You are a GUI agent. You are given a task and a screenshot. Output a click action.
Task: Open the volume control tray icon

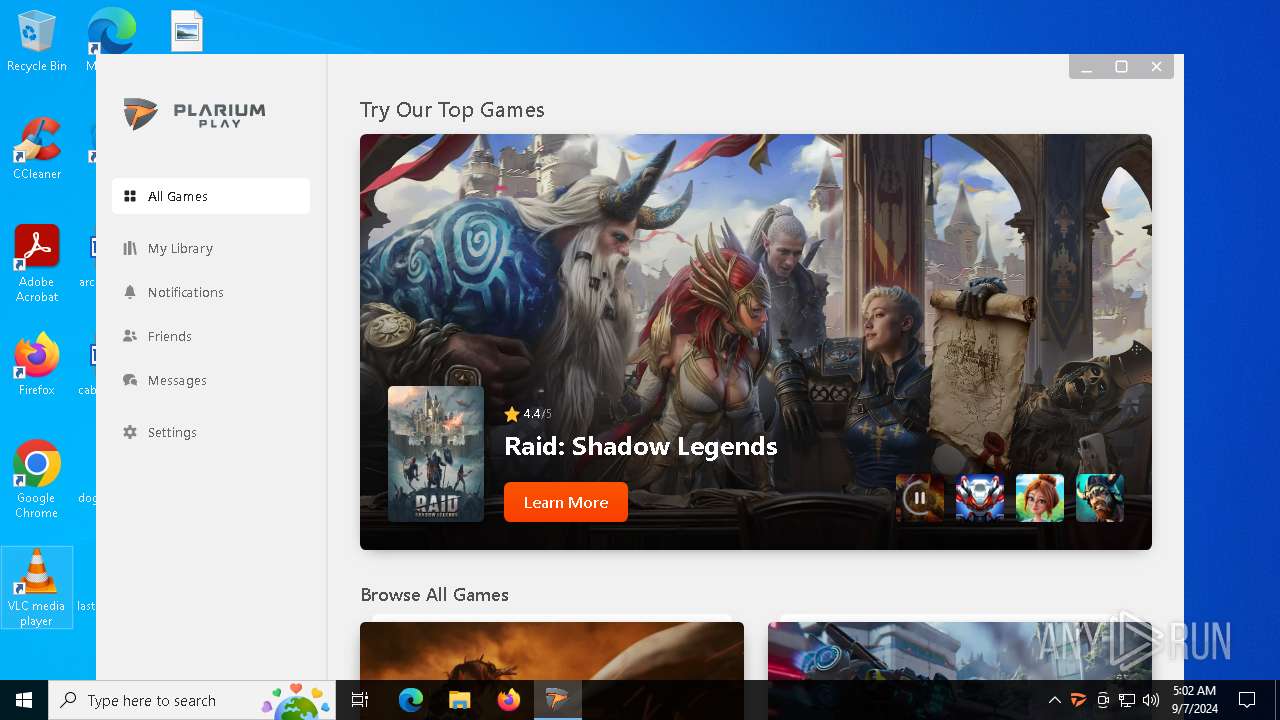(x=1151, y=700)
